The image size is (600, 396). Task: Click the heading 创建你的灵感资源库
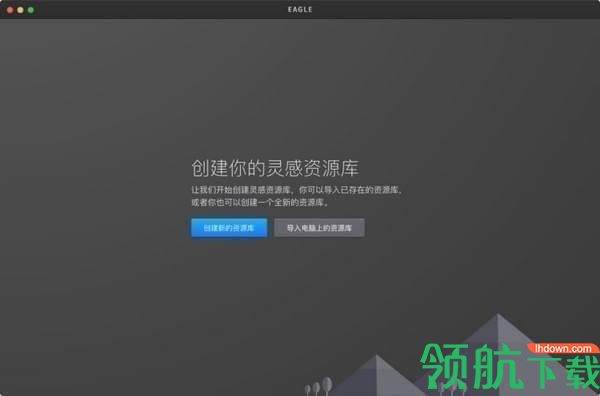tap(275, 168)
